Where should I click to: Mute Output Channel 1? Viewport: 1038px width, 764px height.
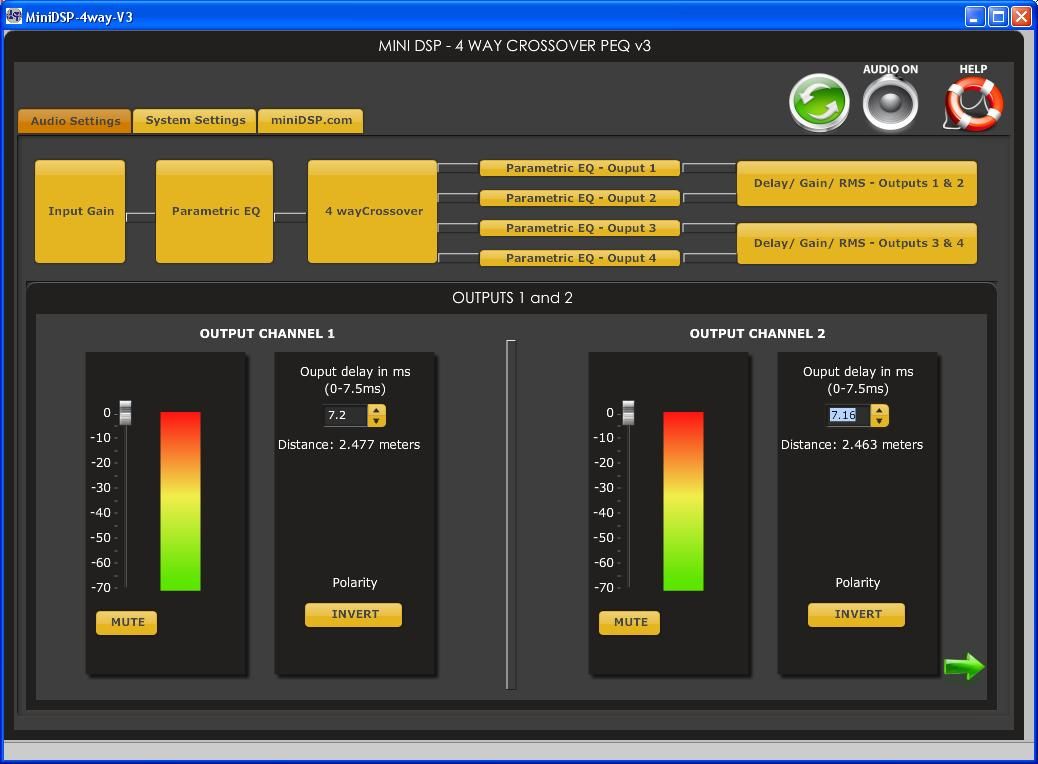(127, 622)
